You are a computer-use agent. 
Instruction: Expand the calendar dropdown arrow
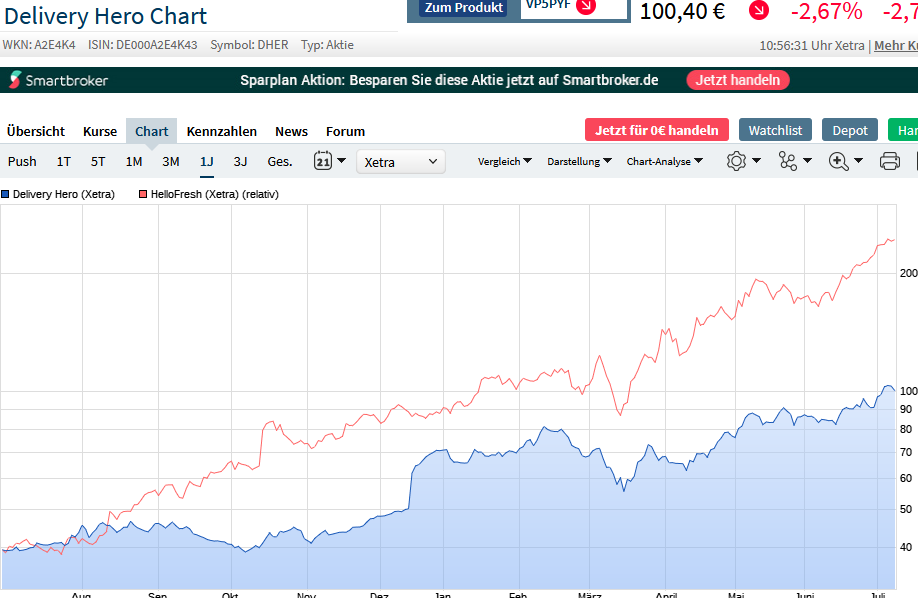tap(341, 160)
